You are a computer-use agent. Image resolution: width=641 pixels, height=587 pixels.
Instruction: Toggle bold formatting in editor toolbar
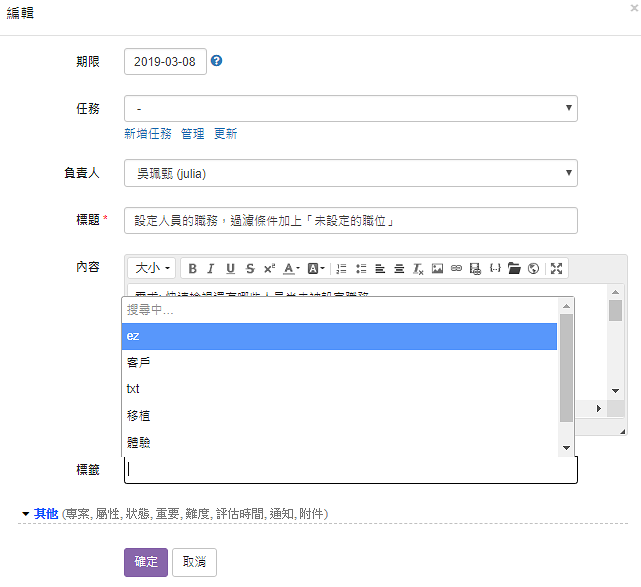(x=193, y=268)
